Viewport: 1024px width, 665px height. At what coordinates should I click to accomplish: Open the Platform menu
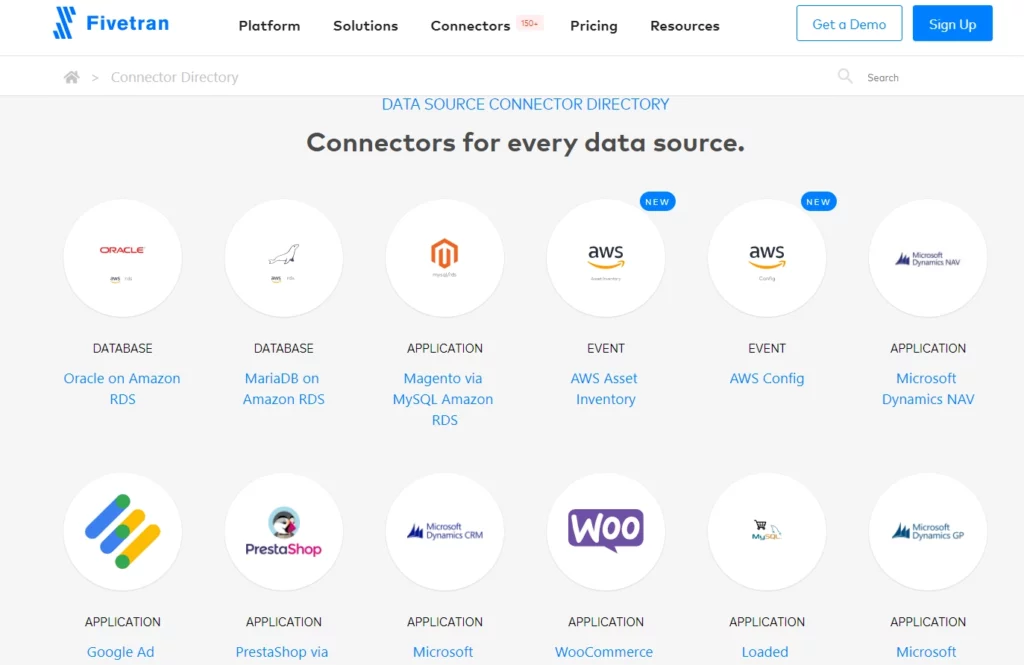(x=269, y=25)
